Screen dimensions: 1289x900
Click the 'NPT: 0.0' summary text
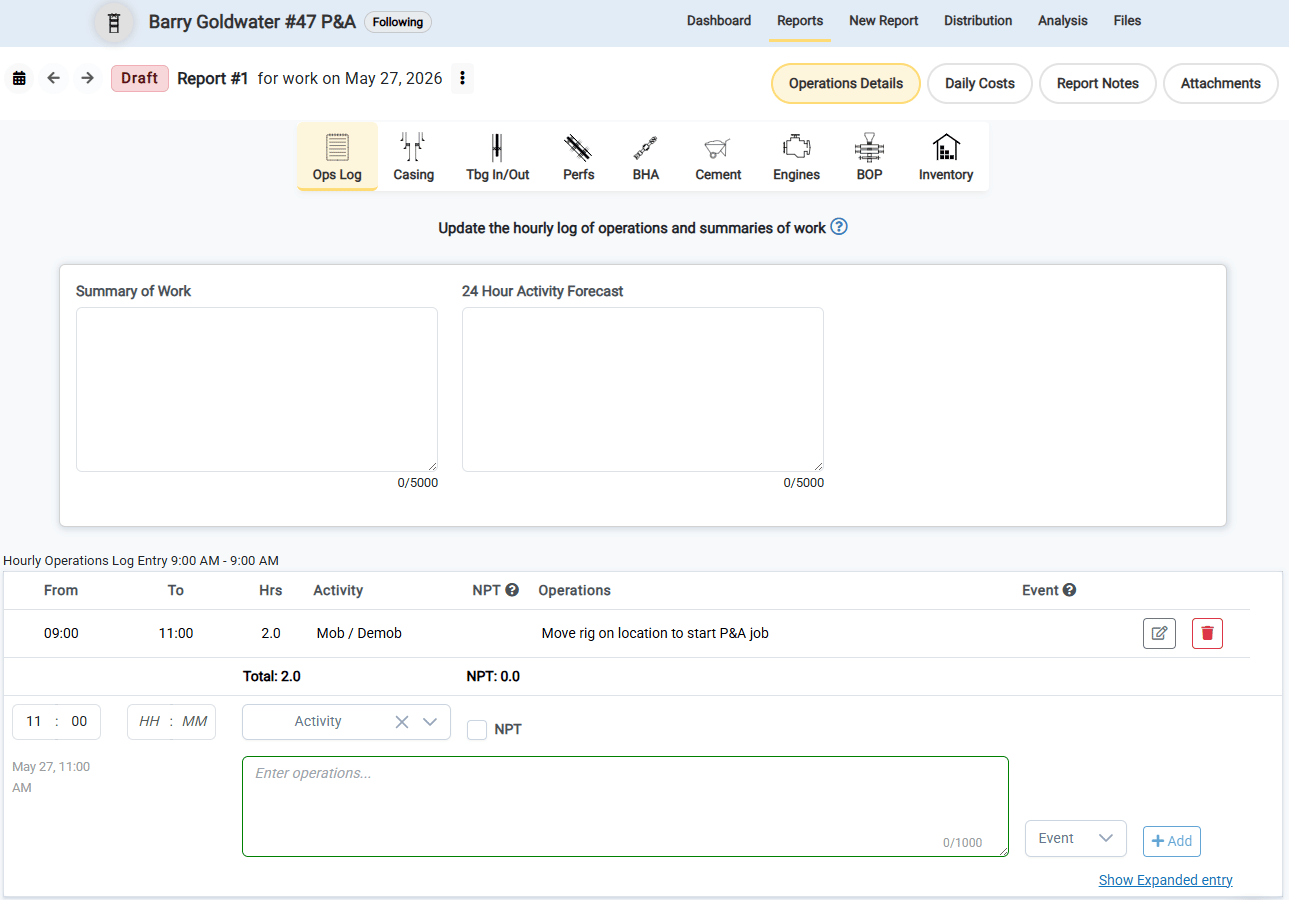pos(493,676)
